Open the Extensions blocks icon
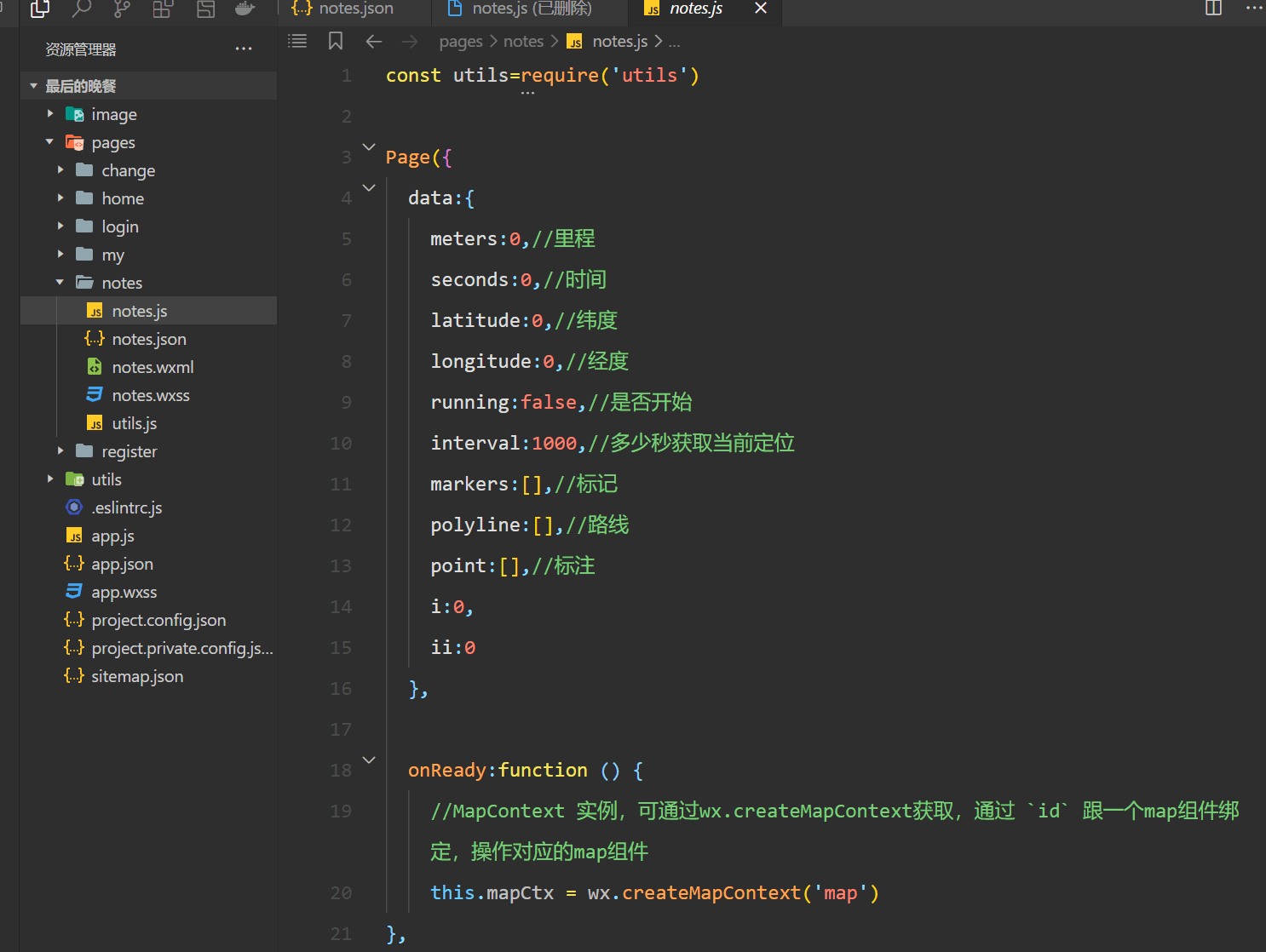Screen dimensions: 1266x952 click(x=163, y=9)
